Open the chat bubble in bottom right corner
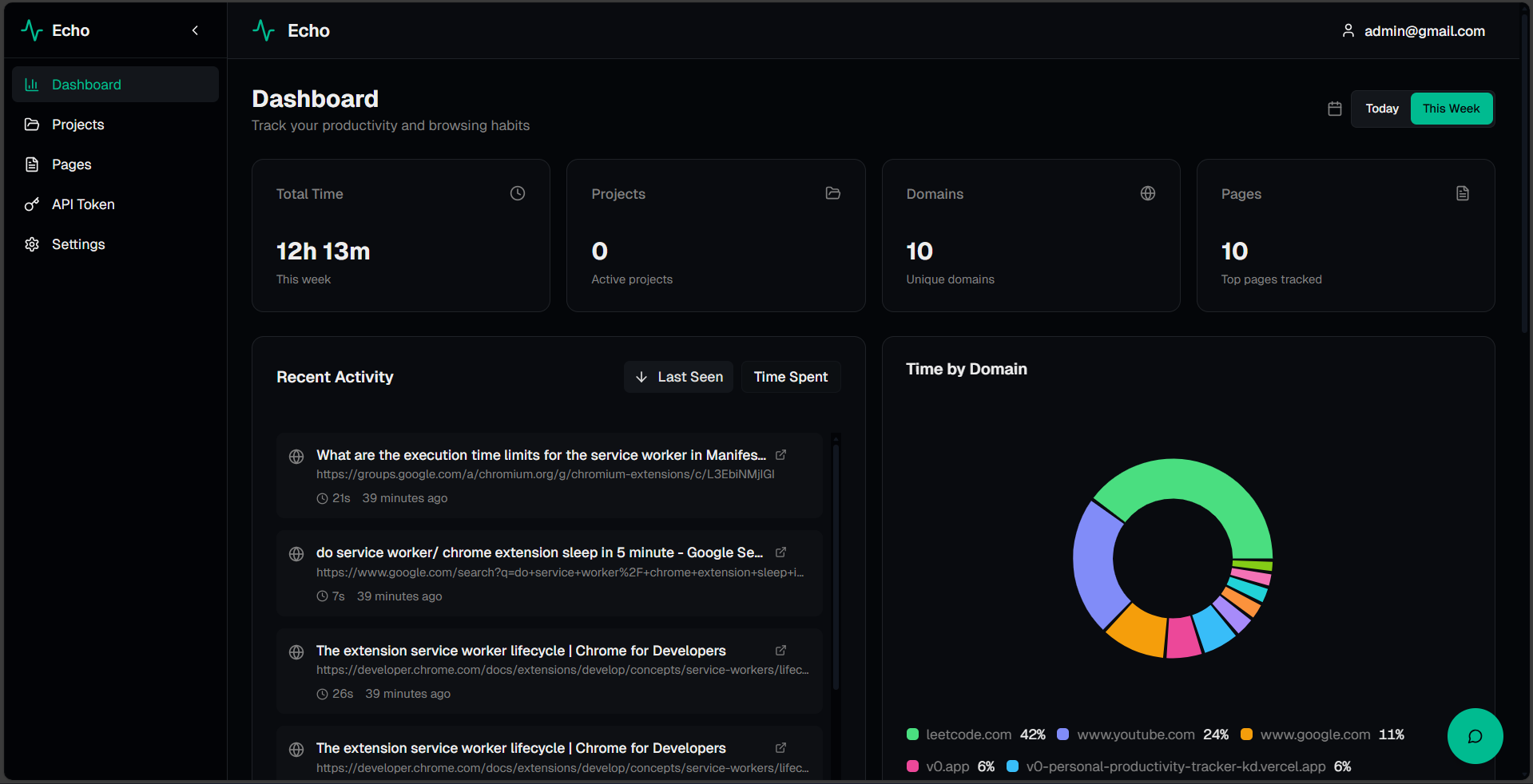The width and height of the screenshot is (1533, 784). pos(1474,736)
